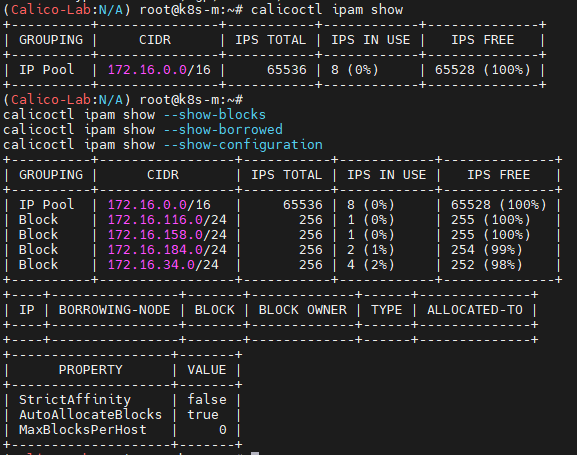Click the '0' value for MaxBlocksPerHost

(223, 430)
